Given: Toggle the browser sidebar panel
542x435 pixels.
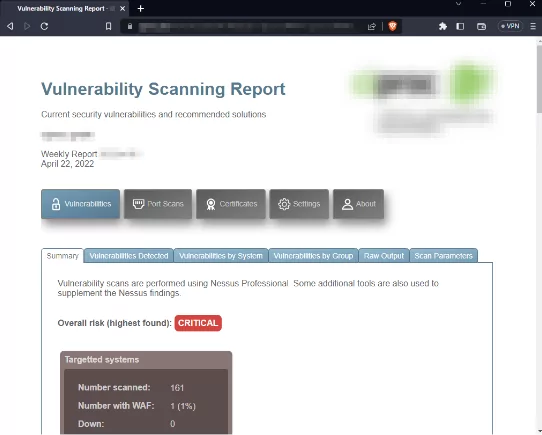Looking at the screenshot, I should (460, 26).
